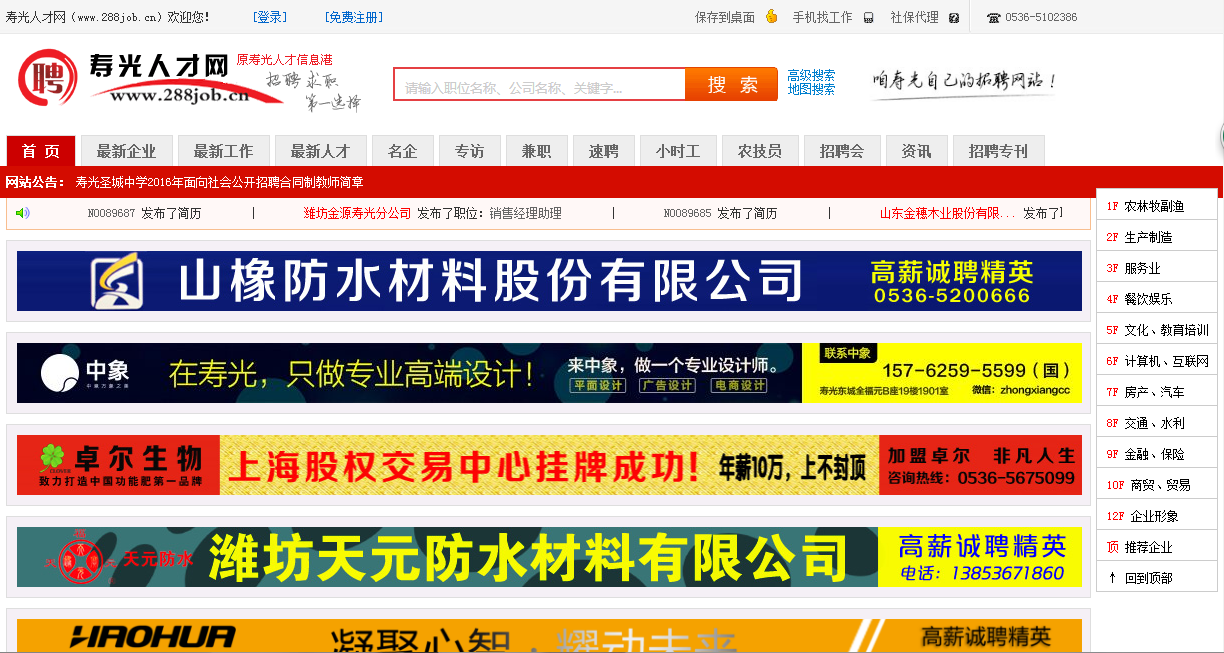The width and height of the screenshot is (1224, 653).
Task: Open the 免费注册 registration link
Action: pyautogui.click(x=354, y=17)
